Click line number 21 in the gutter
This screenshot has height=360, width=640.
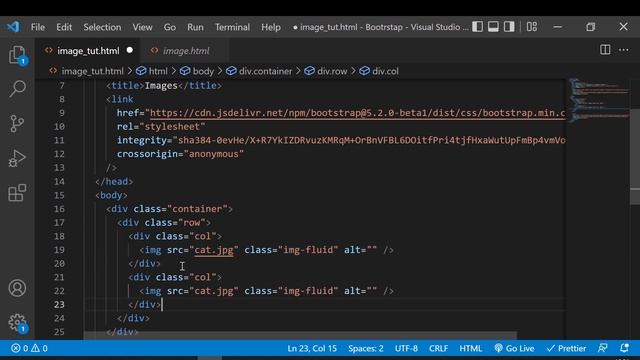[x=59, y=277]
